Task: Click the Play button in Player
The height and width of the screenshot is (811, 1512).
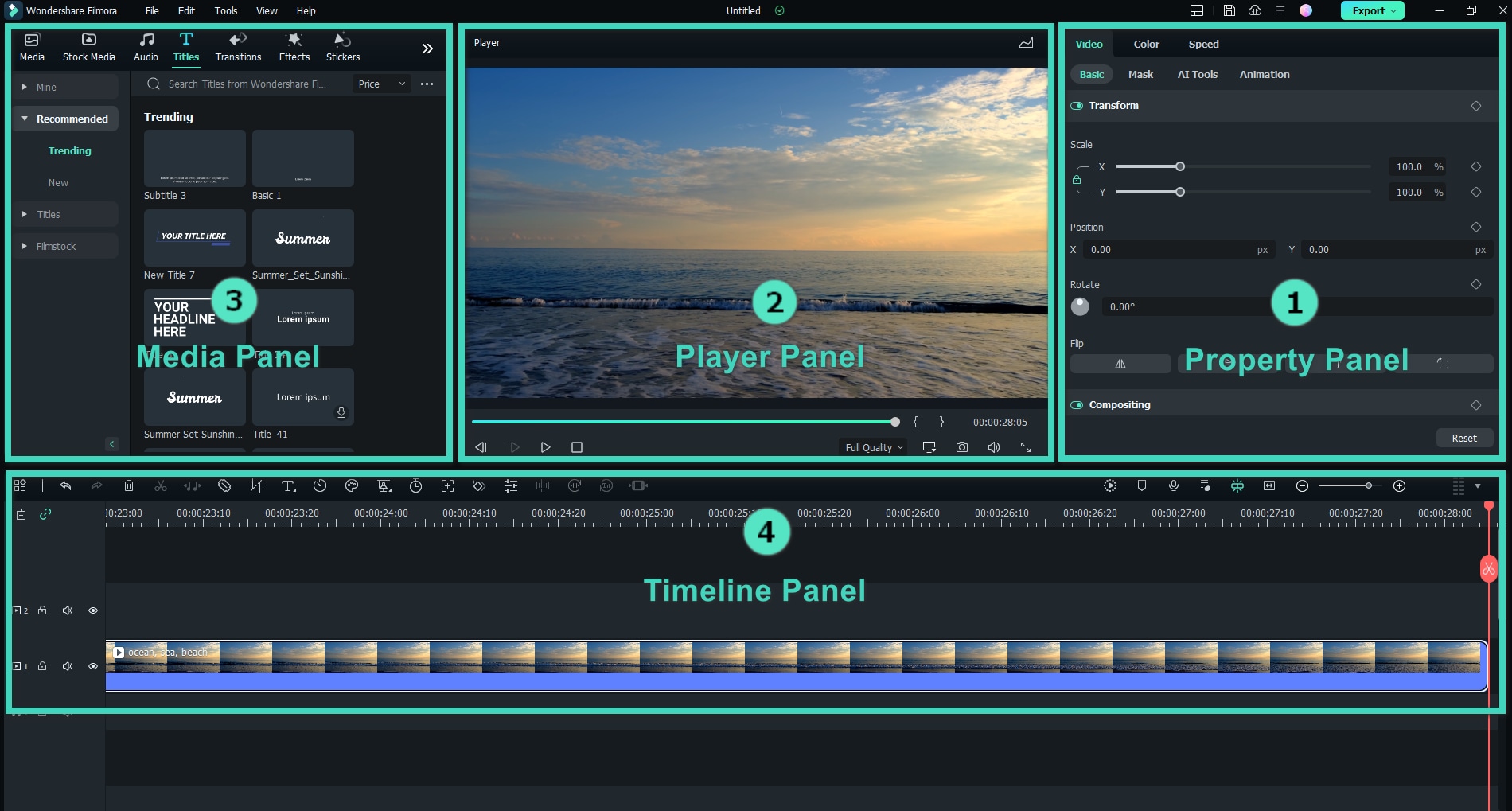Action: (545, 447)
